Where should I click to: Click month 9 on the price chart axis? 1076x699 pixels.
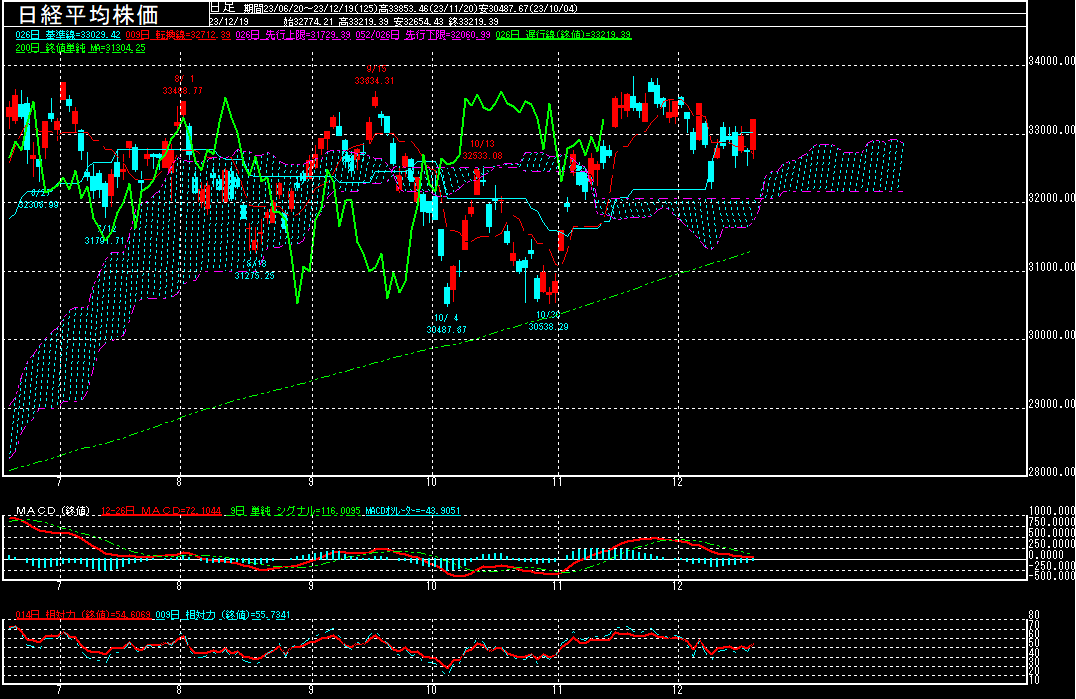pyautogui.click(x=312, y=482)
